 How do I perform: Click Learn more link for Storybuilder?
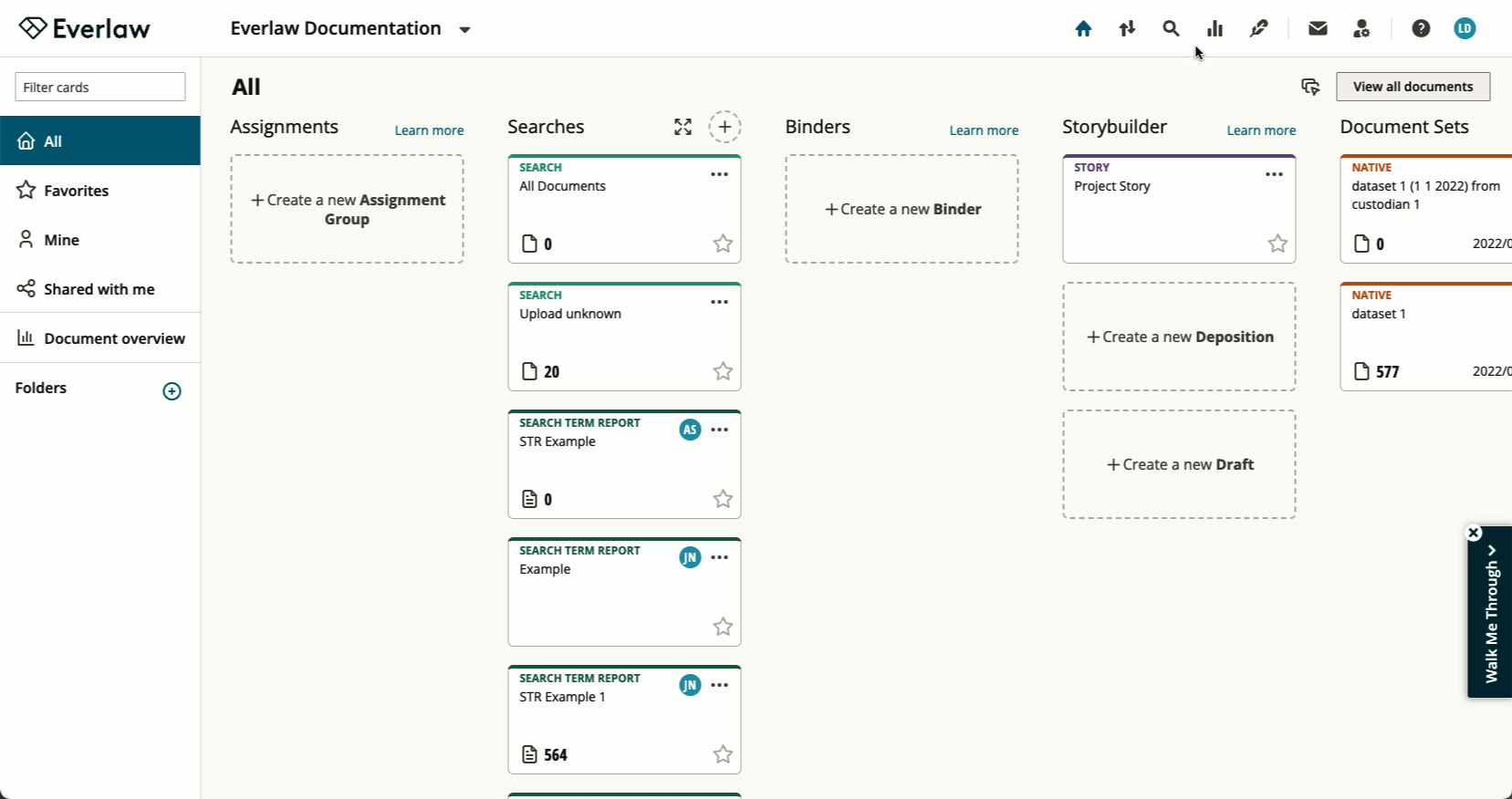point(1261,130)
